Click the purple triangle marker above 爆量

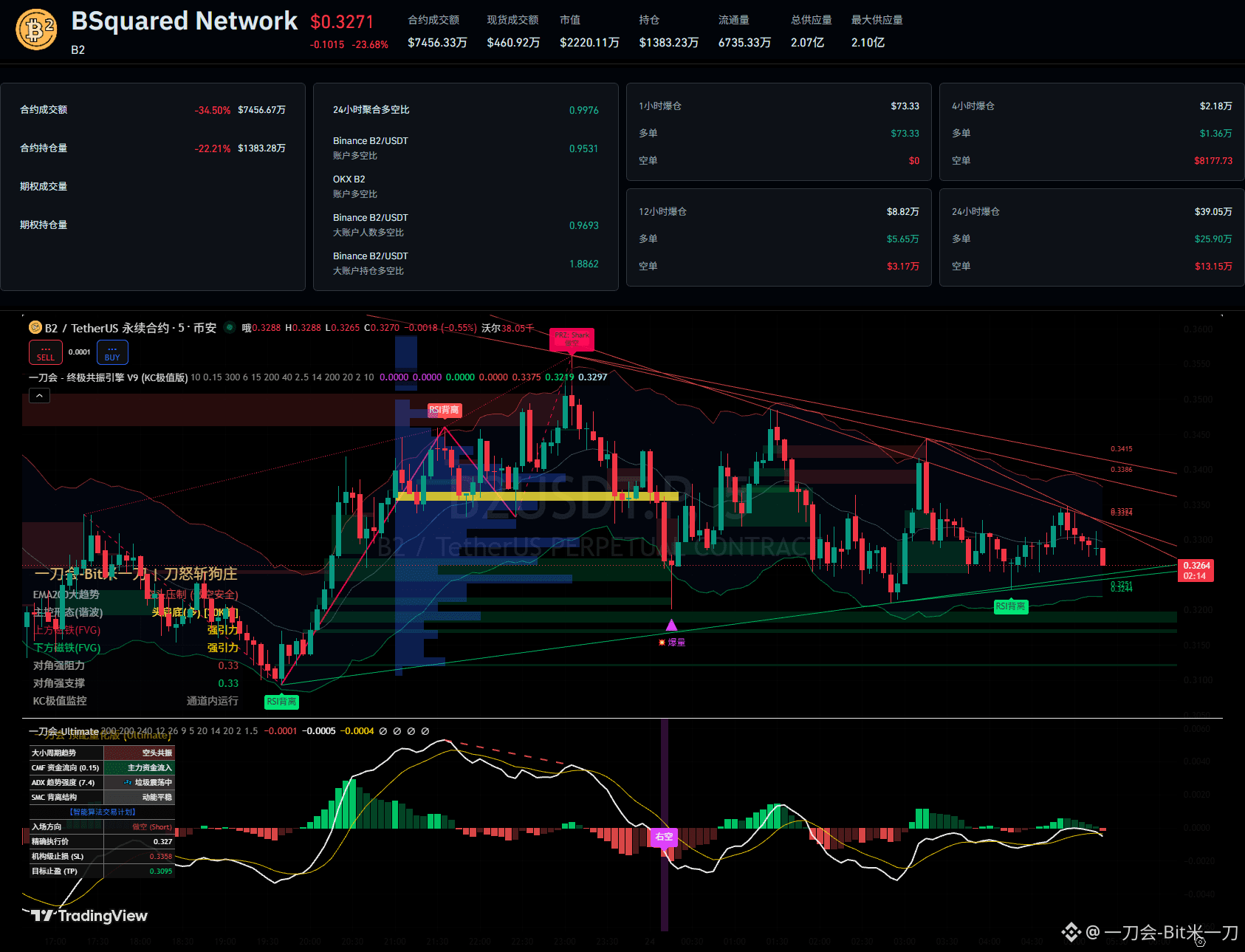tap(671, 625)
